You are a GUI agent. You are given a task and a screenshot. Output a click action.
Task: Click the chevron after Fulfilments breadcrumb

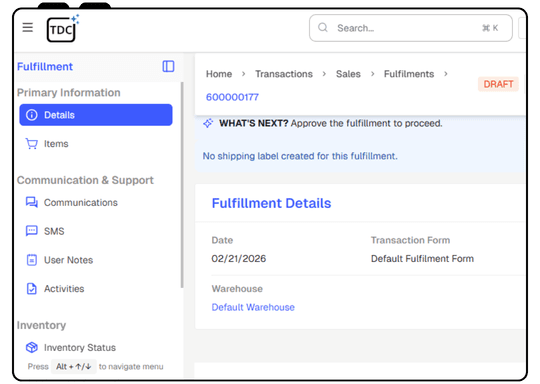[446, 74]
